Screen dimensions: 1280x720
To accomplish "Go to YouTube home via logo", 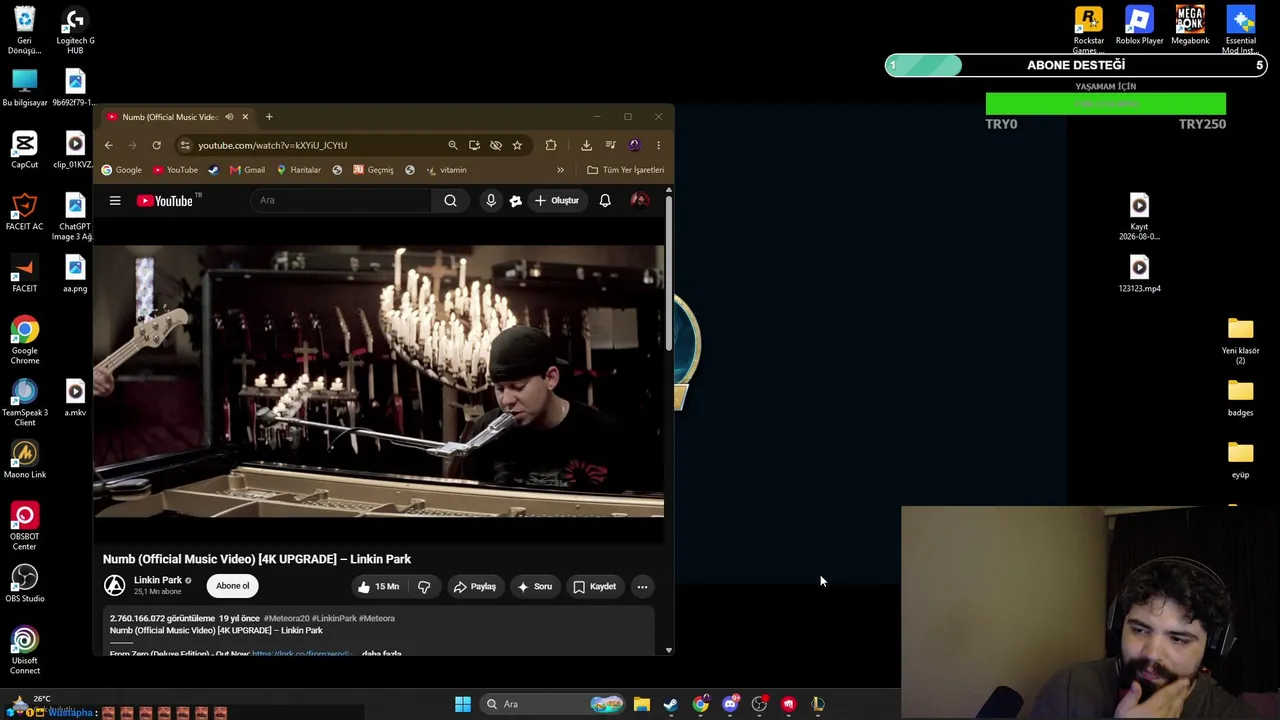I will point(166,201).
